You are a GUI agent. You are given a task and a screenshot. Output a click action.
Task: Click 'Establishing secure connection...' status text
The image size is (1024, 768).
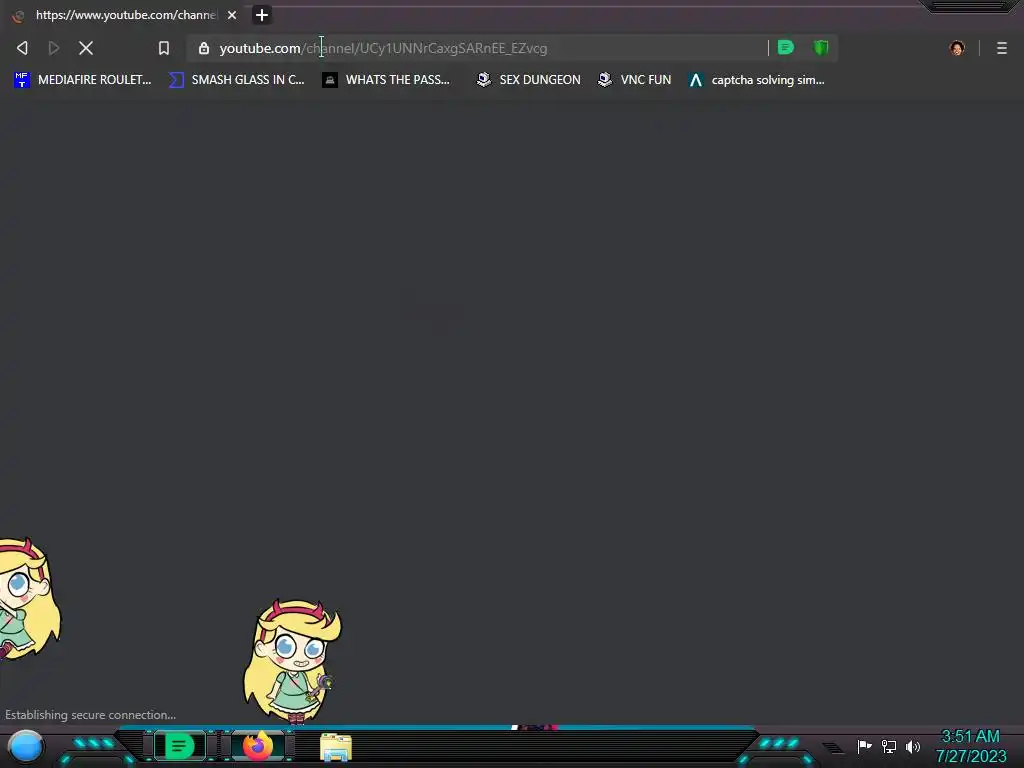click(90, 714)
